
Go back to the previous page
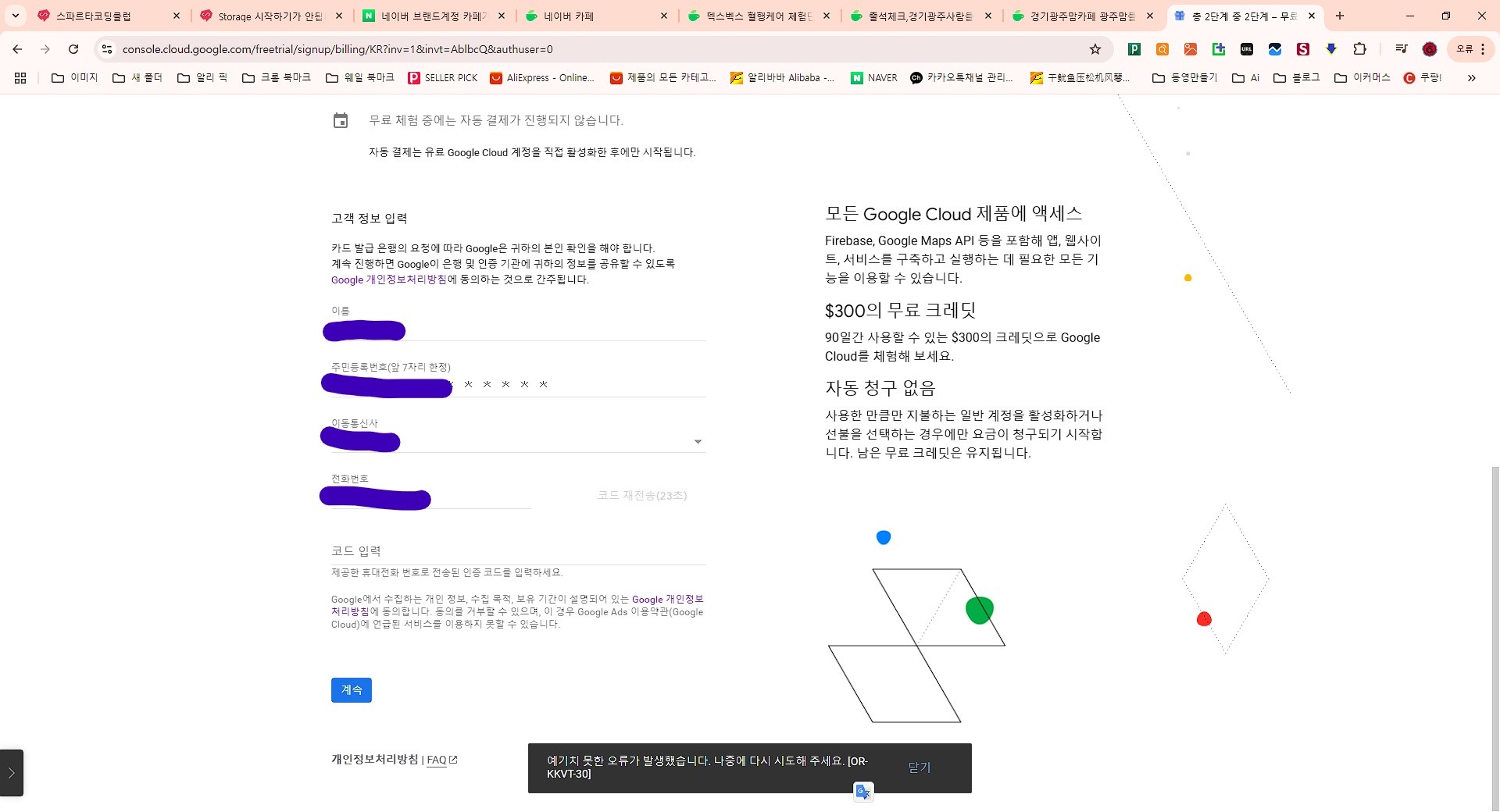pos(17,49)
